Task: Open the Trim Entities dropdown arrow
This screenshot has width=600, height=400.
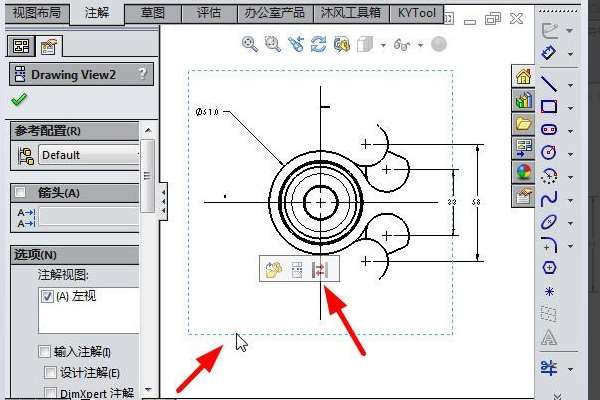Action: (x=570, y=369)
